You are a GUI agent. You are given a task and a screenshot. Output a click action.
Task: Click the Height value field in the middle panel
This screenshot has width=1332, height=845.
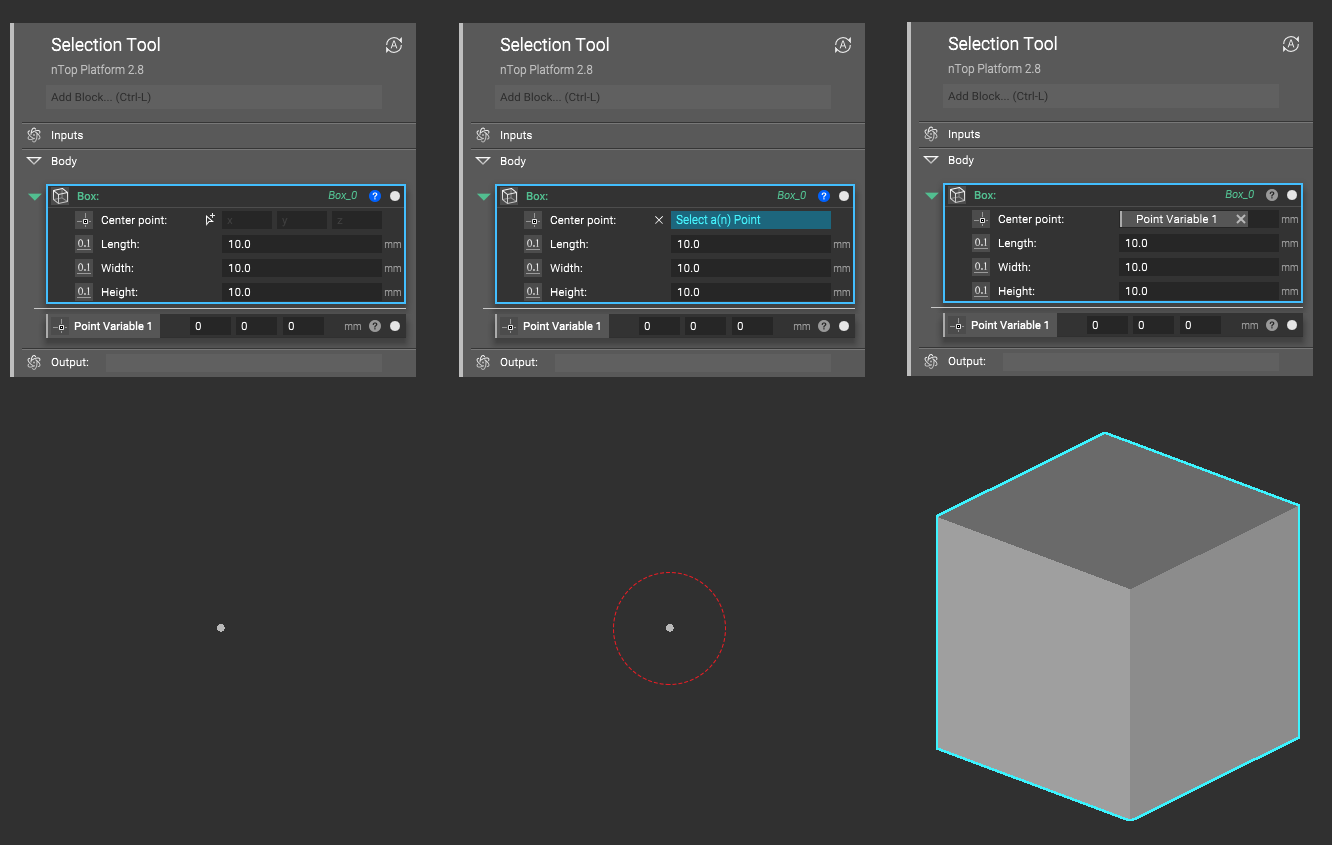(x=751, y=292)
